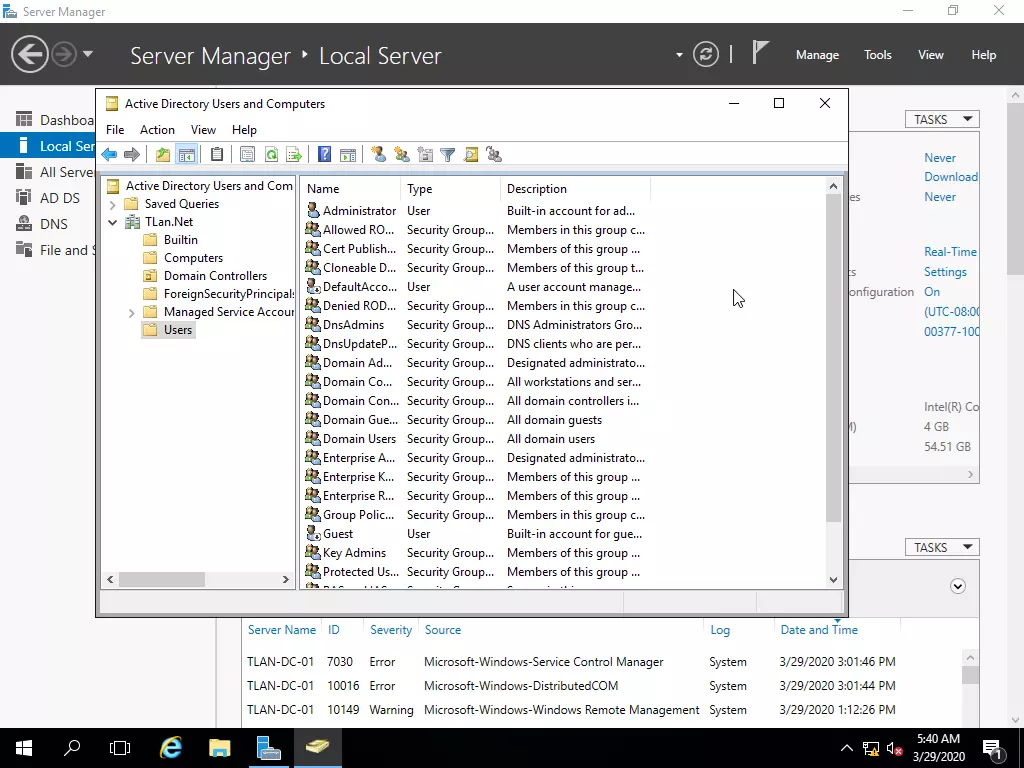Screen dimensions: 1024x768
Task: Open the View menu in ADUC window
Action: click(x=203, y=130)
